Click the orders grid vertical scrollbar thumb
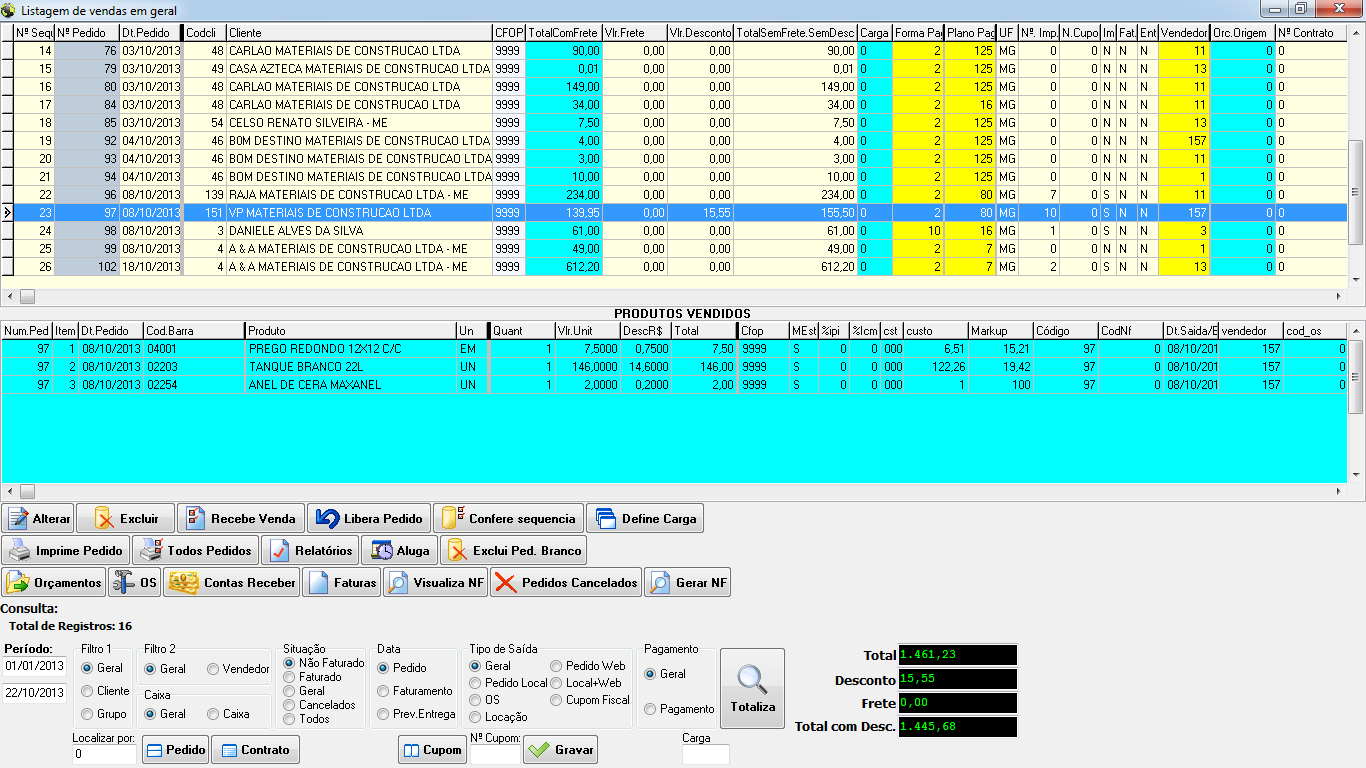Viewport: 1366px width, 768px height. pos(1356,192)
